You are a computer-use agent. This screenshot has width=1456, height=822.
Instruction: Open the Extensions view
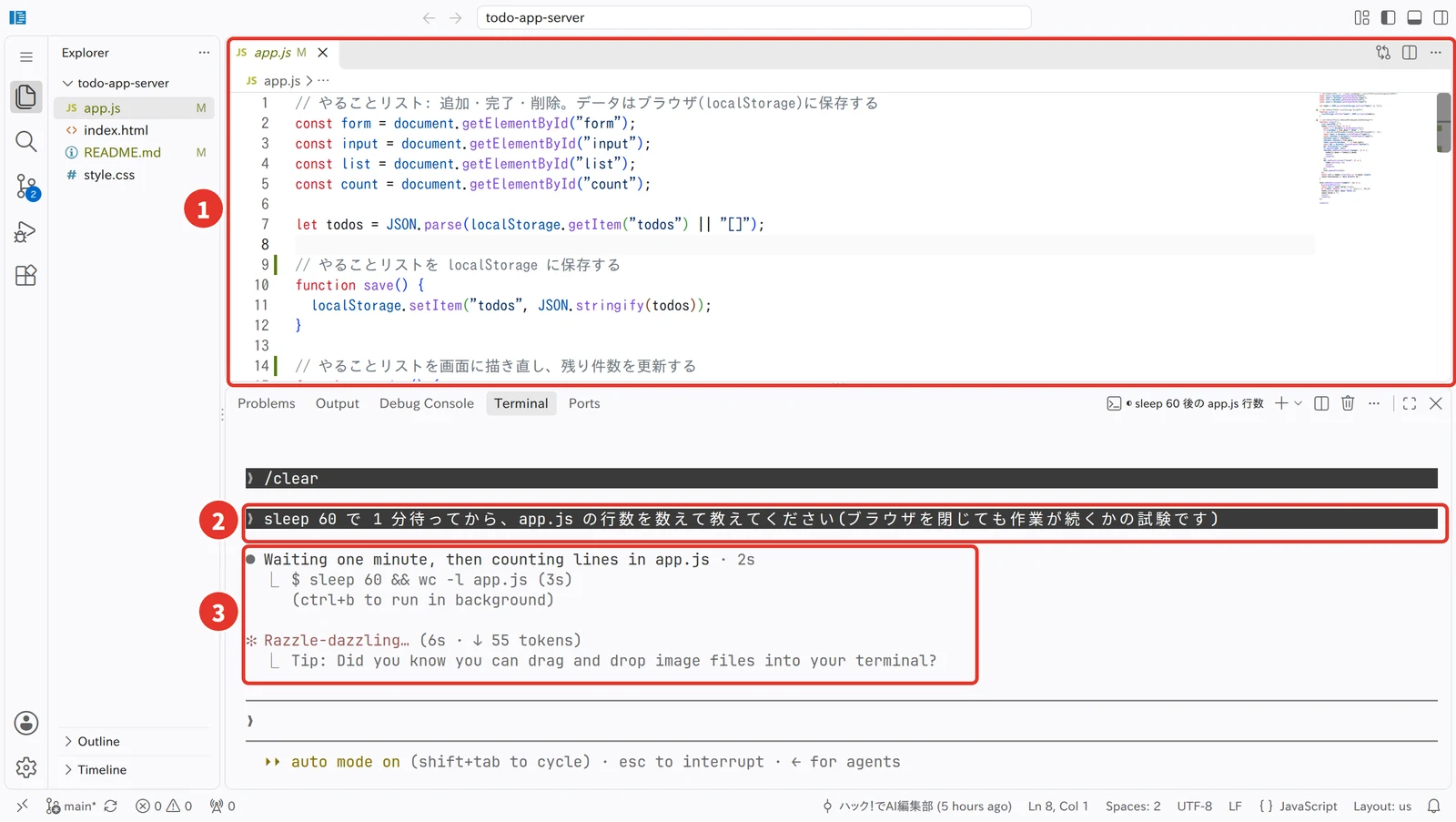[x=25, y=276]
